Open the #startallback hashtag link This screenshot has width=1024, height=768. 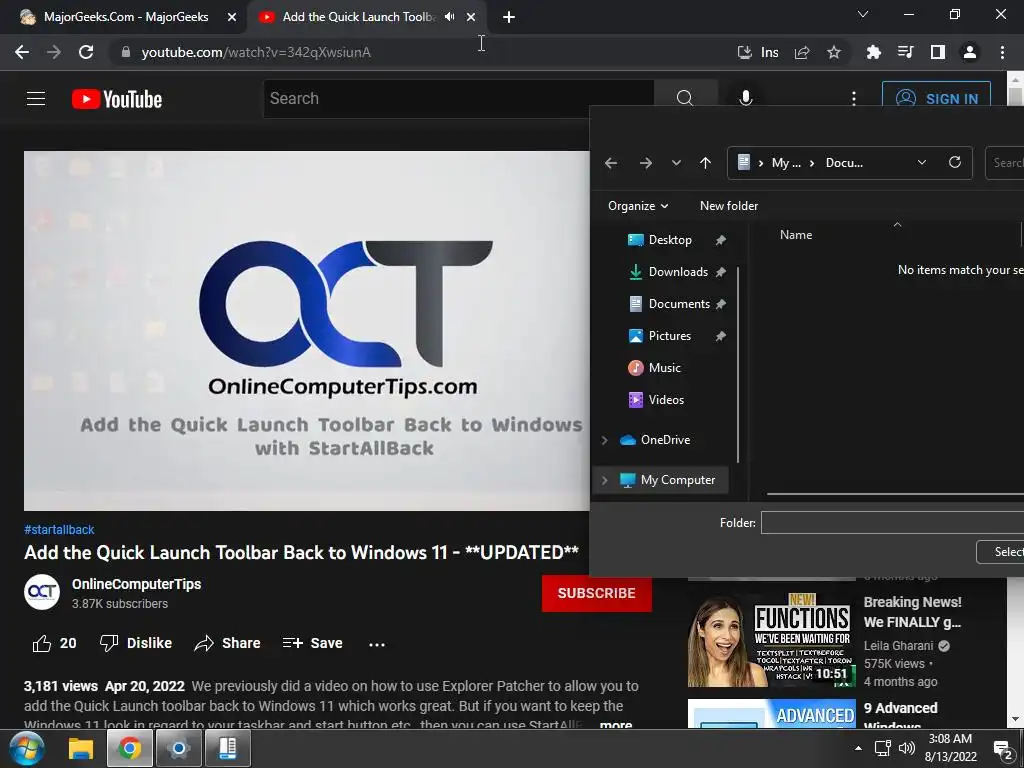(x=59, y=530)
